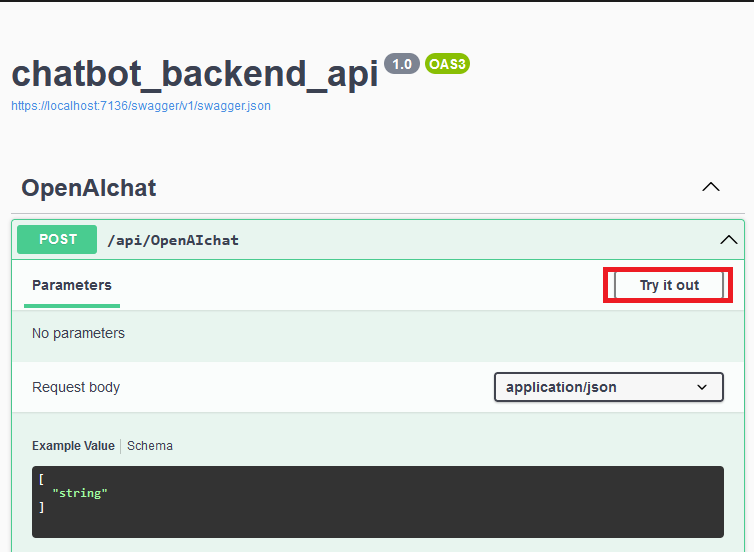This screenshot has width=754, height=552.
Task: Click the OpenAIchat tag heading
Action: pyautogui.click(x=89, y=188)
